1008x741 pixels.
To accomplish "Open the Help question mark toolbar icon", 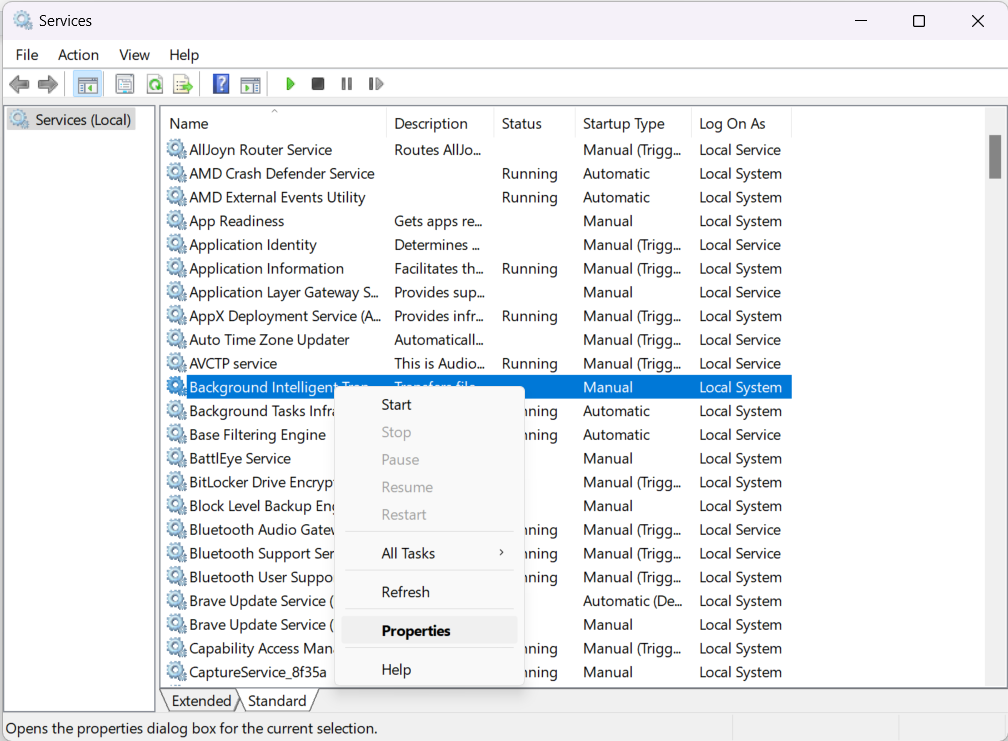I will pos(221,84).
